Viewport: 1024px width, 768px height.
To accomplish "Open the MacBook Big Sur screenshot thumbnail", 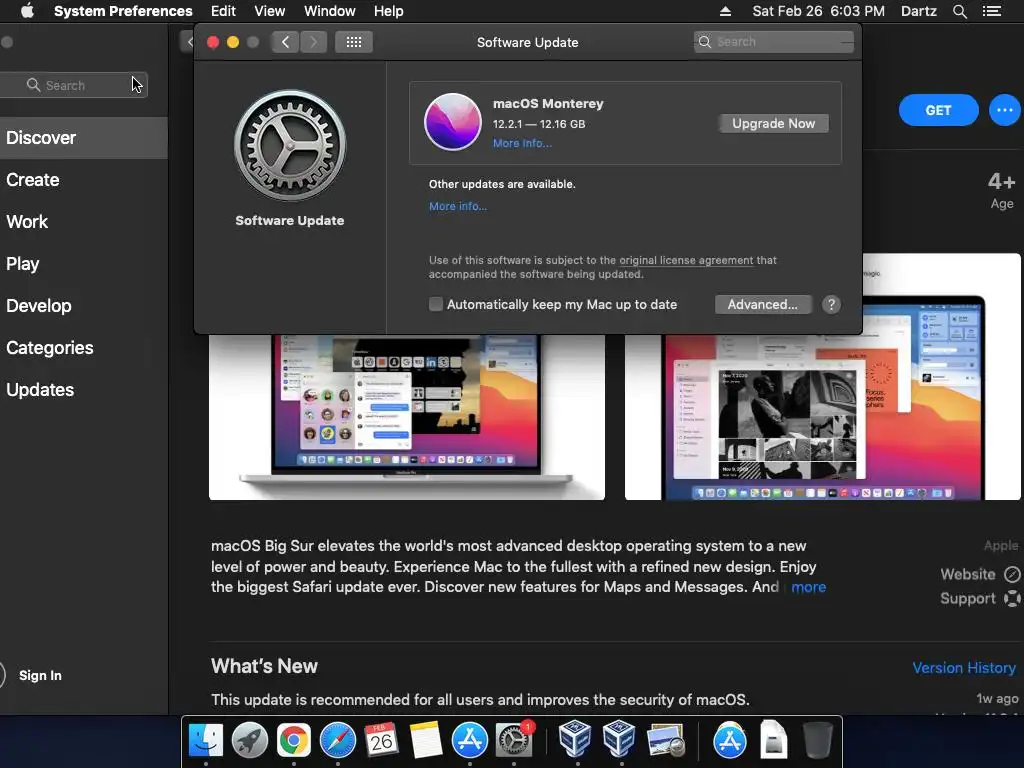I will coord(407,417).
